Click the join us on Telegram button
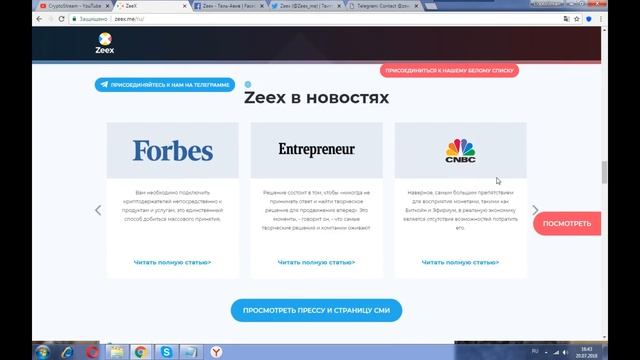Screen dimensions: 640x360 [165, 85]
